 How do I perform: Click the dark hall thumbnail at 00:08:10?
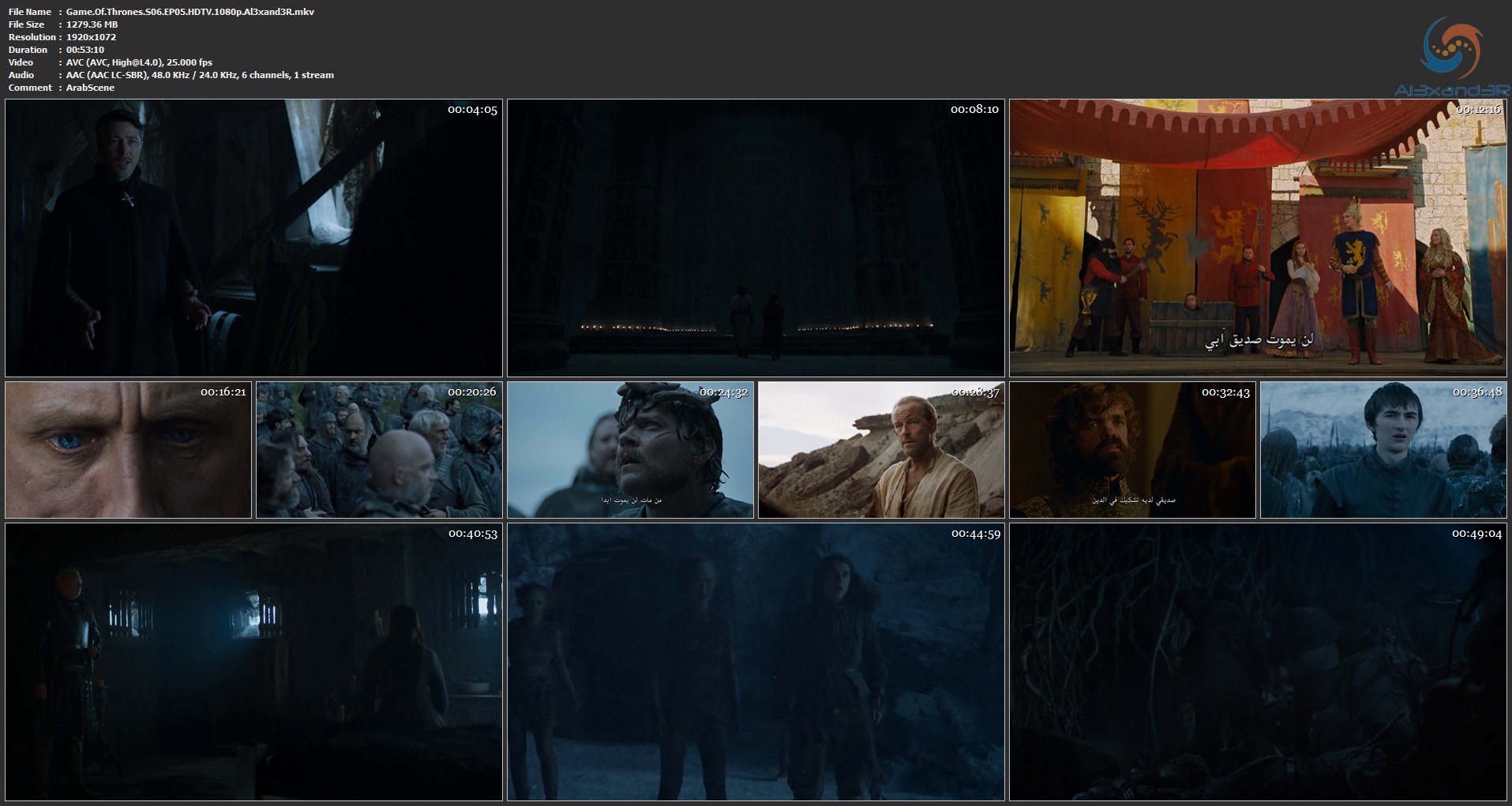pyautogui.click(x=756, y=238)
